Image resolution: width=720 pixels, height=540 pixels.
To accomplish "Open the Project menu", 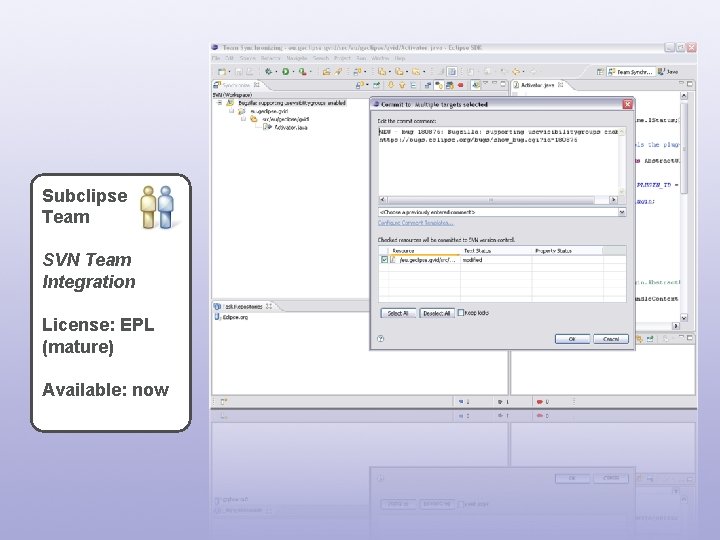I will [342, 58].
